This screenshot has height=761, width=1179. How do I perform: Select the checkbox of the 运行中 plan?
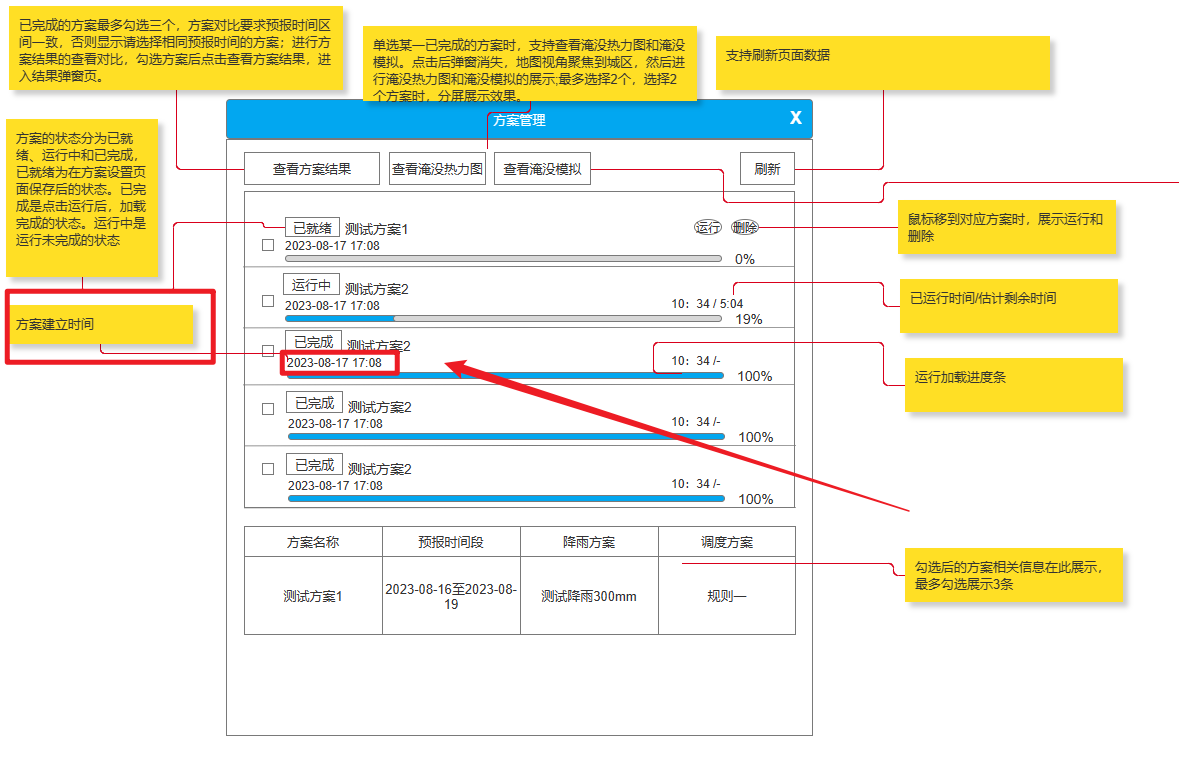point(267,301)
